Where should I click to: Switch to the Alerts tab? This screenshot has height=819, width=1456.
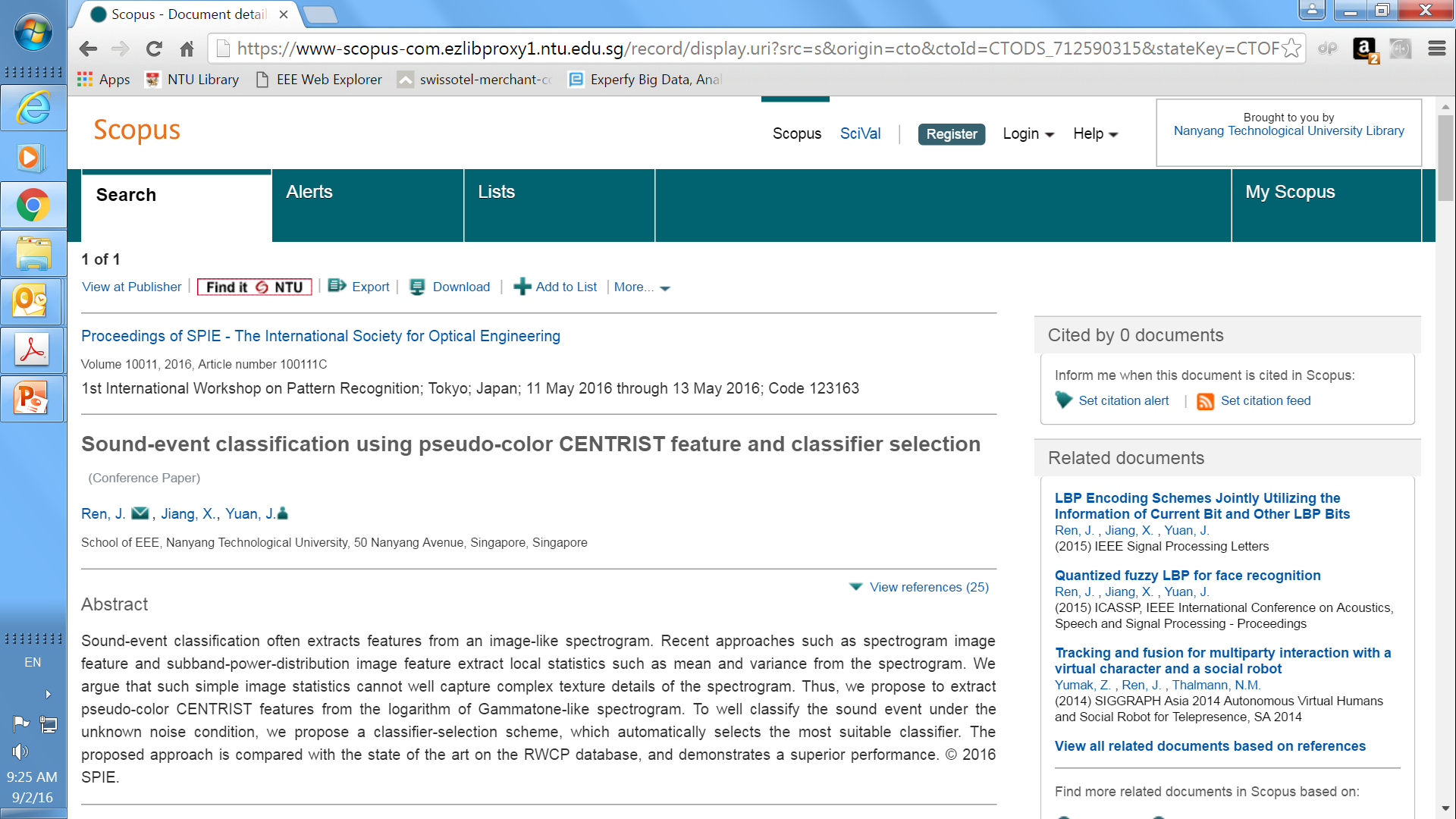[309, 192]
